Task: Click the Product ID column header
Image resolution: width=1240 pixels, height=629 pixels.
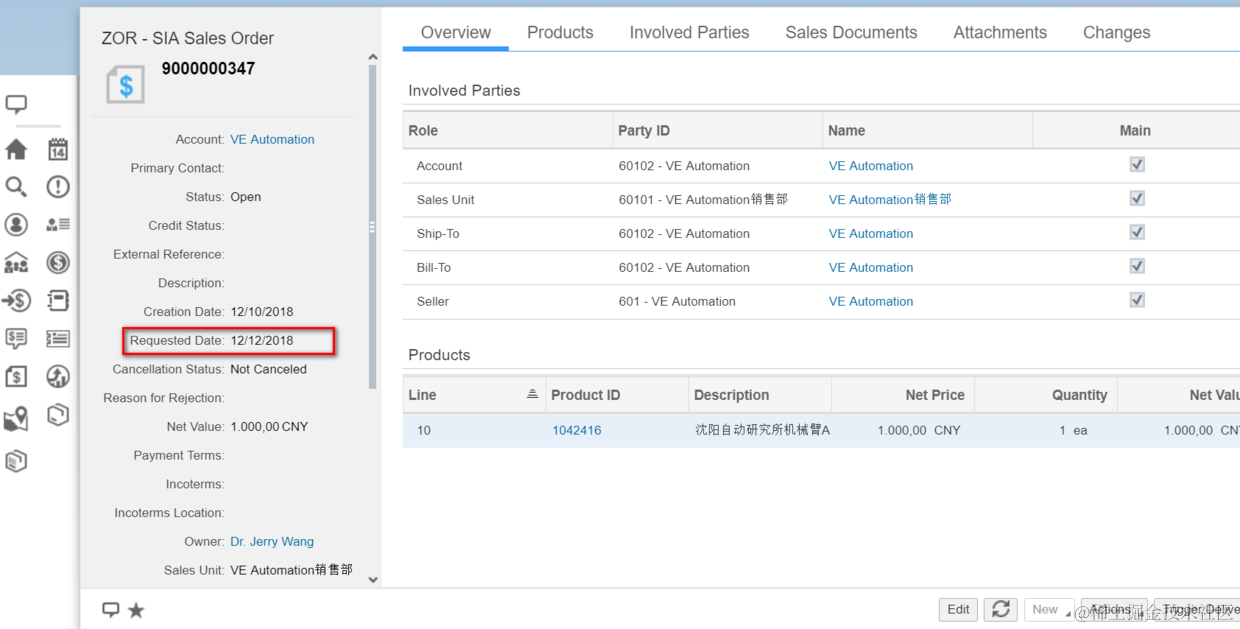Action: (x=618, y=395)
